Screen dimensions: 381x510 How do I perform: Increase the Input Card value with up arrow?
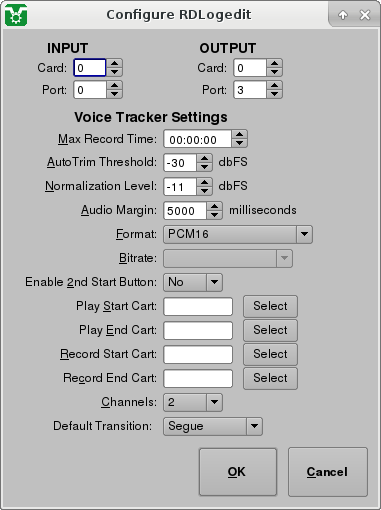pos(114,63)
